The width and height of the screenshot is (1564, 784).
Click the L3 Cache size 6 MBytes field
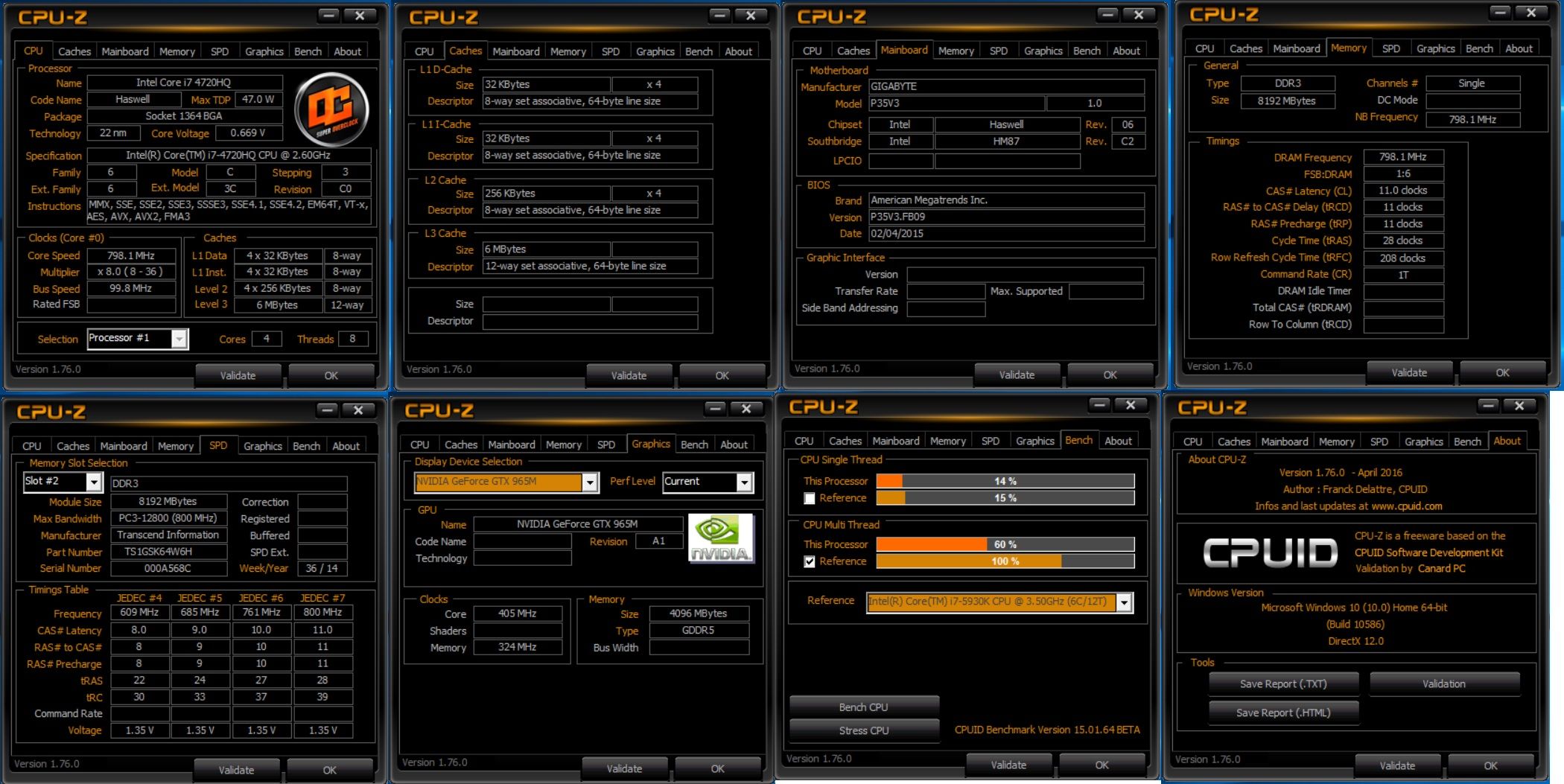tap(547, 249)
